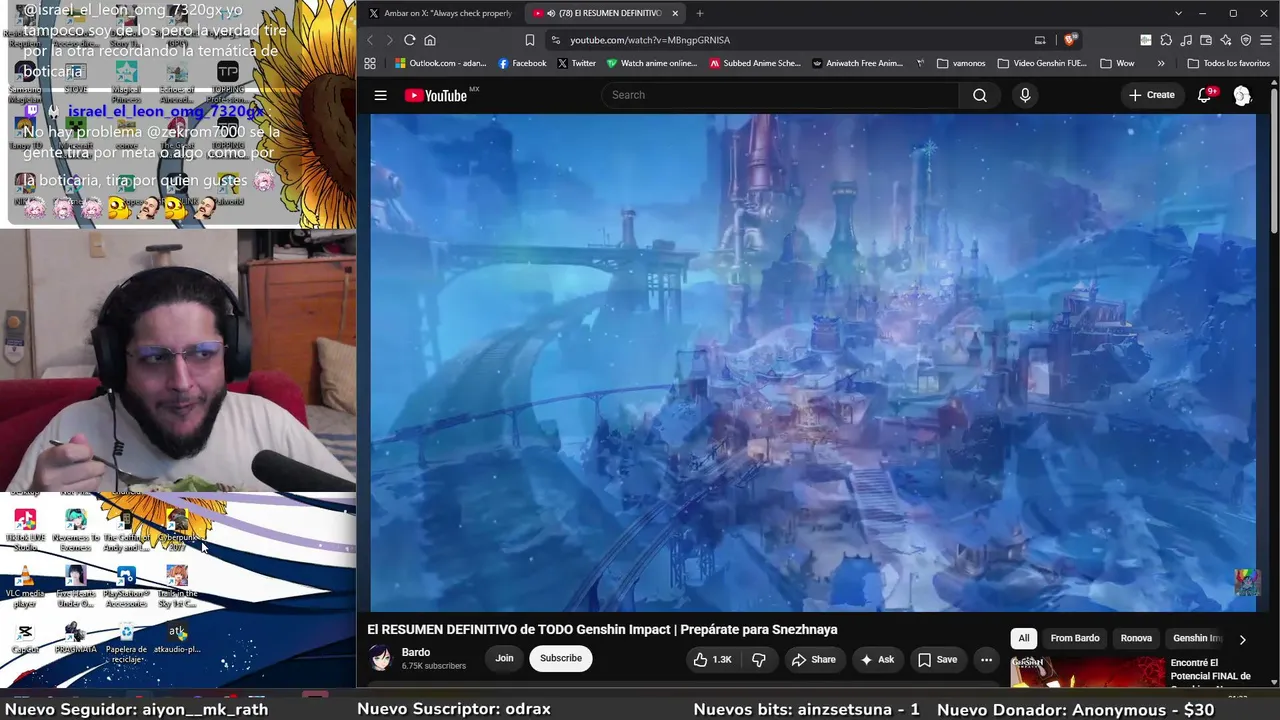The image size is (1280, 720).
Task: Open the Bardo channel name link
Action: [416, 652]
